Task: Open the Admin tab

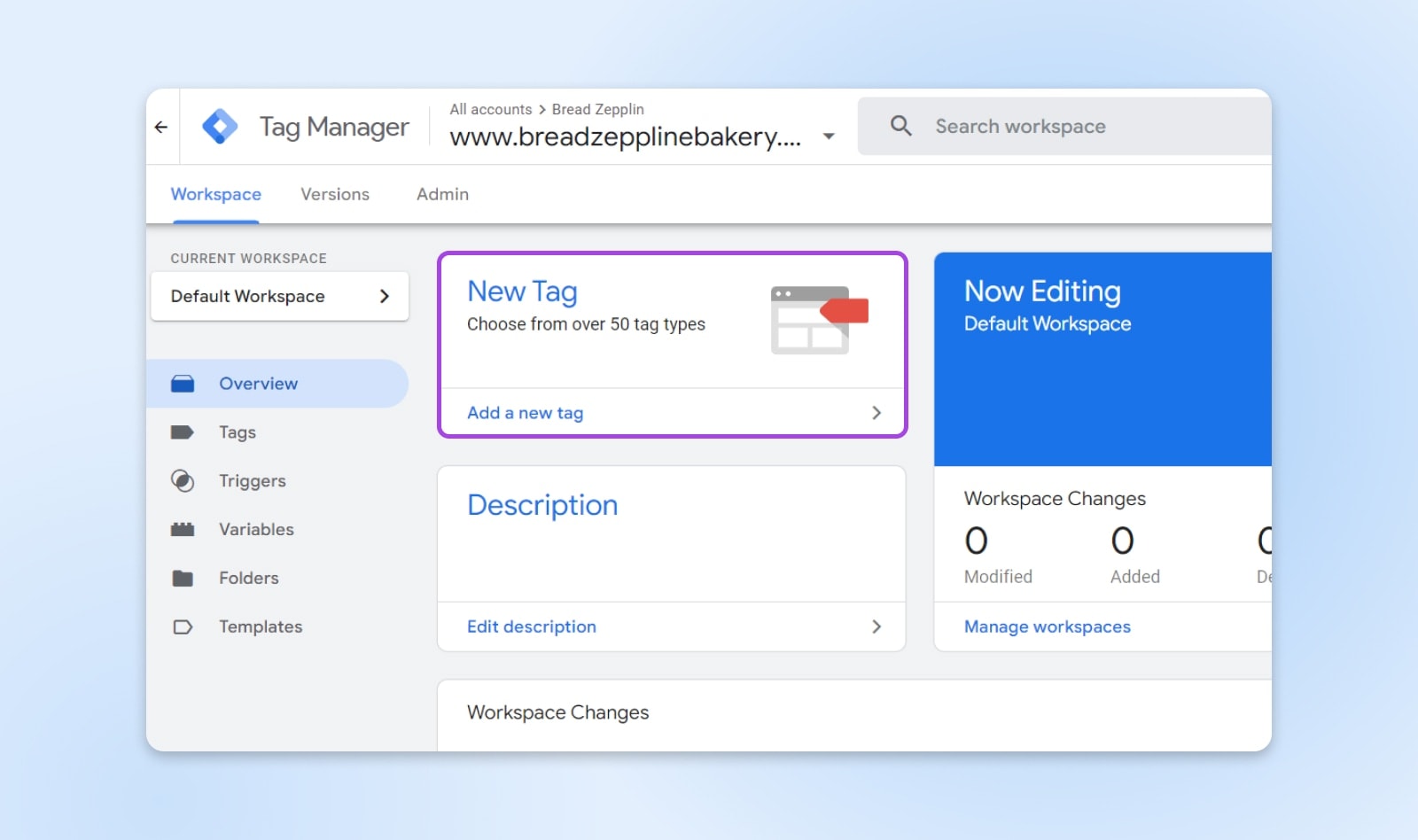Action: 442,194
